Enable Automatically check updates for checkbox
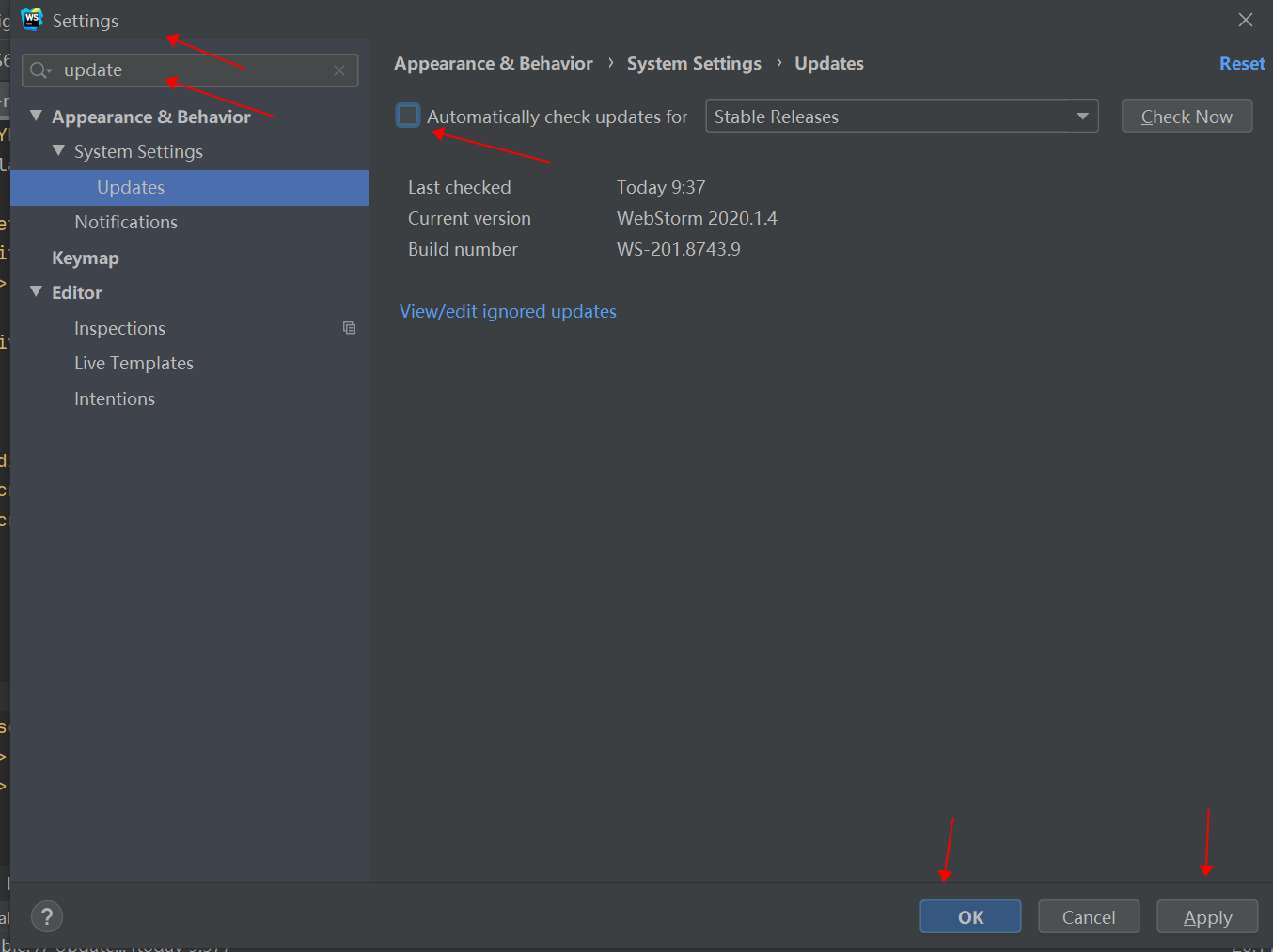This screenshot has height=952, width=1273. click(x=408, y=116)
